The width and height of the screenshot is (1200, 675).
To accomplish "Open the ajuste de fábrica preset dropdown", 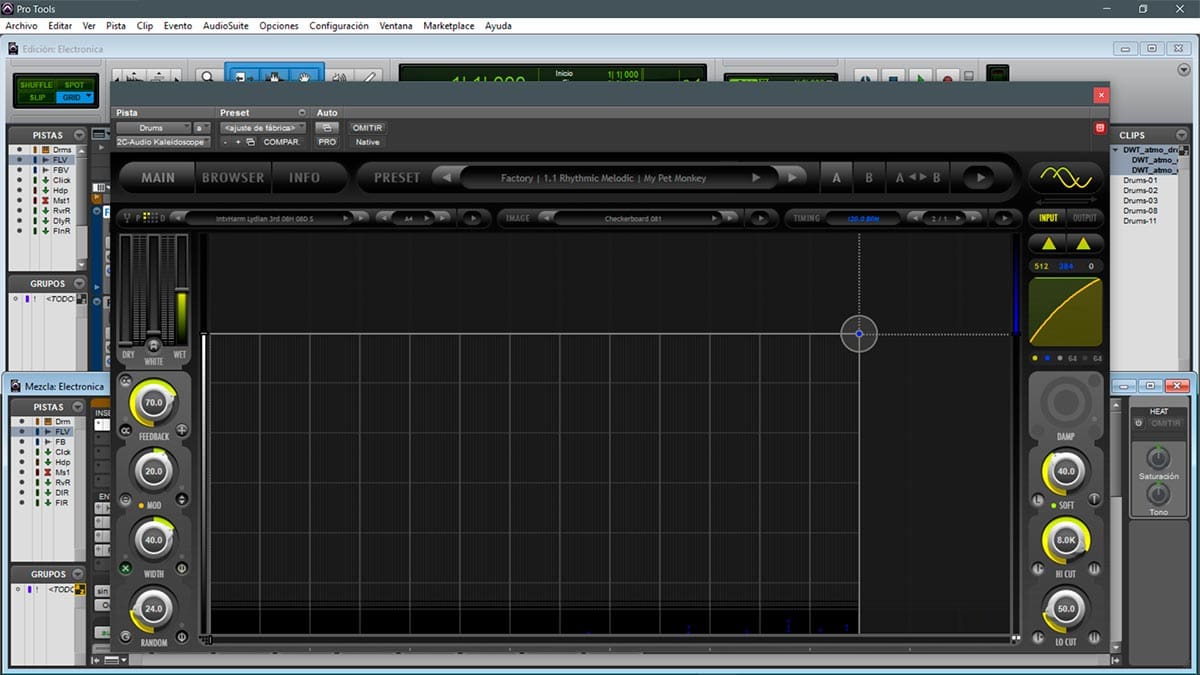I will [263, 128].
